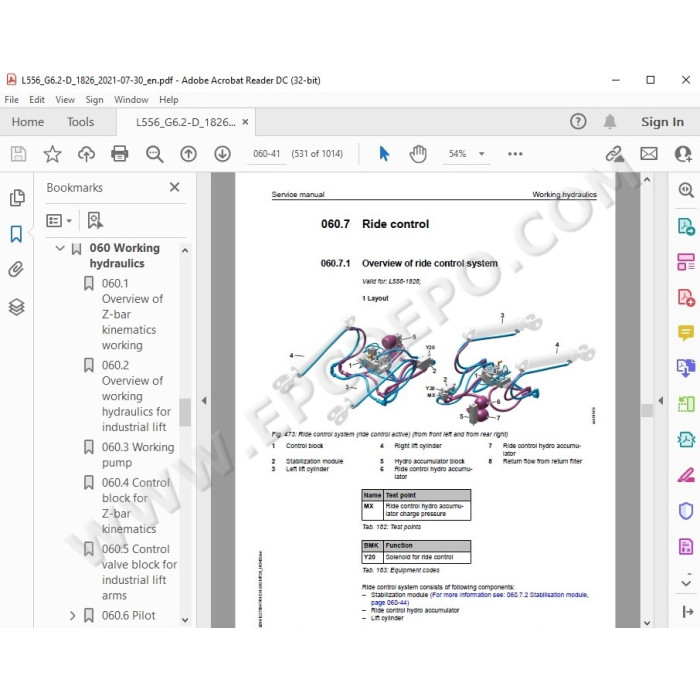Add file to starred favorites
Screen dimensions: 700x700
(x=52, y=154)
